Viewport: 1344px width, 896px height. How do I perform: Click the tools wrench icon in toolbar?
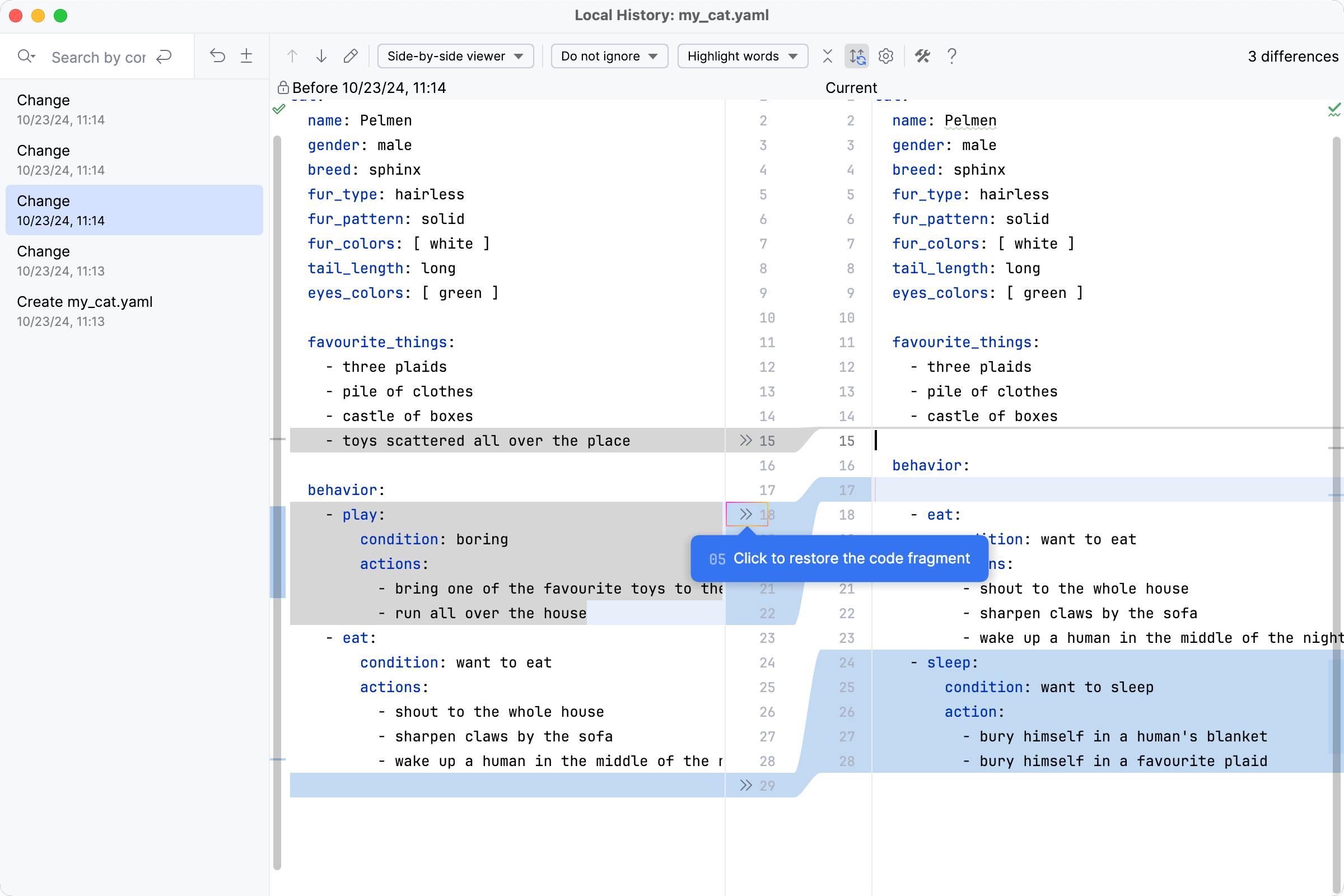click(922, 56)
